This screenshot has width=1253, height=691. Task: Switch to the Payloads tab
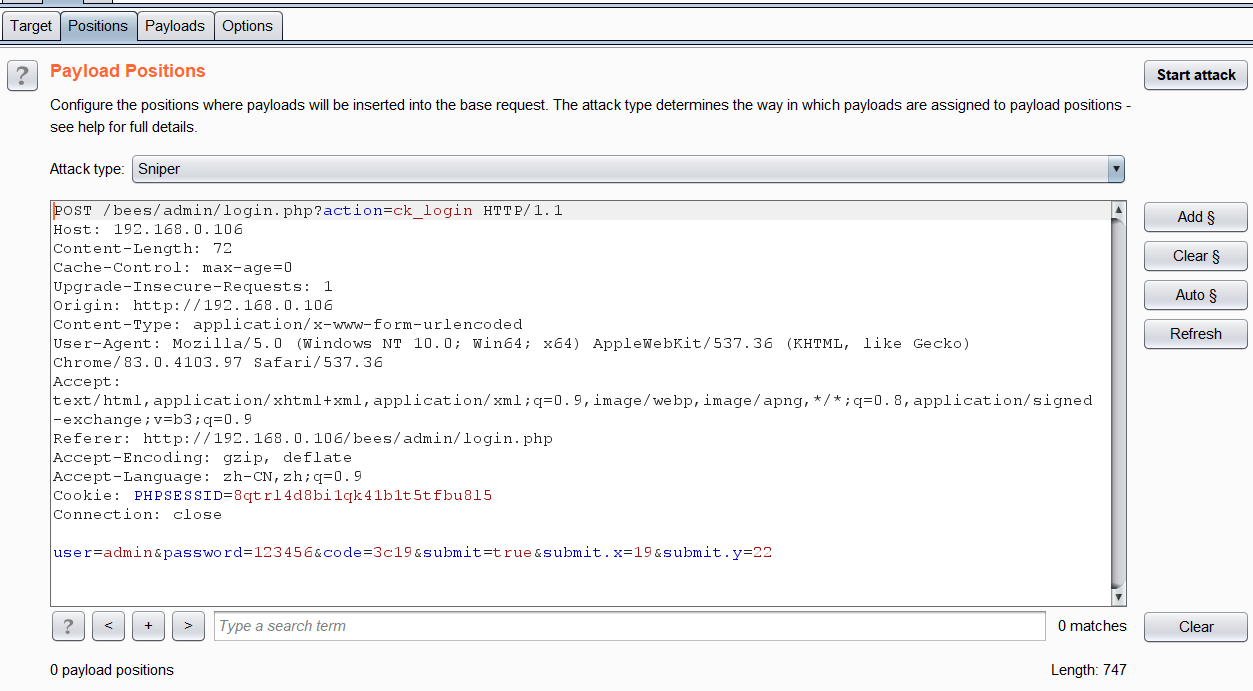coord(175,26)
